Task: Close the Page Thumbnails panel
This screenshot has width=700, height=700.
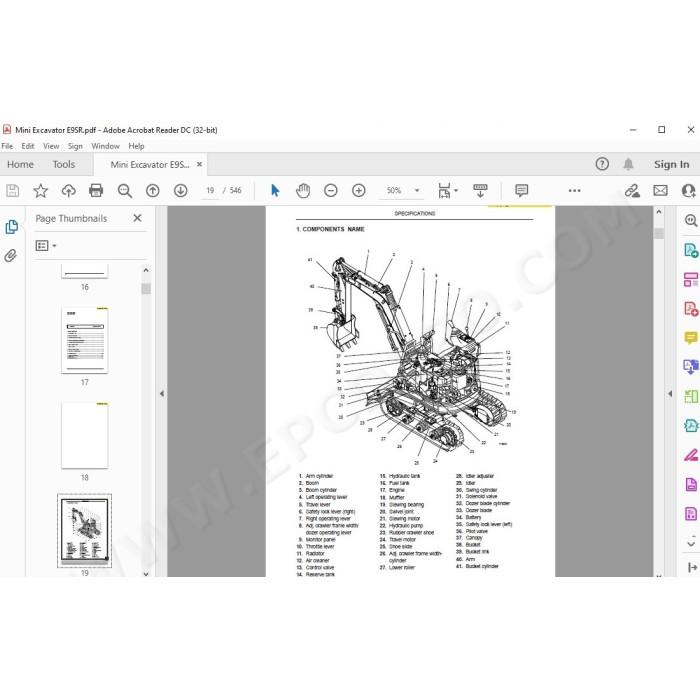Action: [138, 218]
